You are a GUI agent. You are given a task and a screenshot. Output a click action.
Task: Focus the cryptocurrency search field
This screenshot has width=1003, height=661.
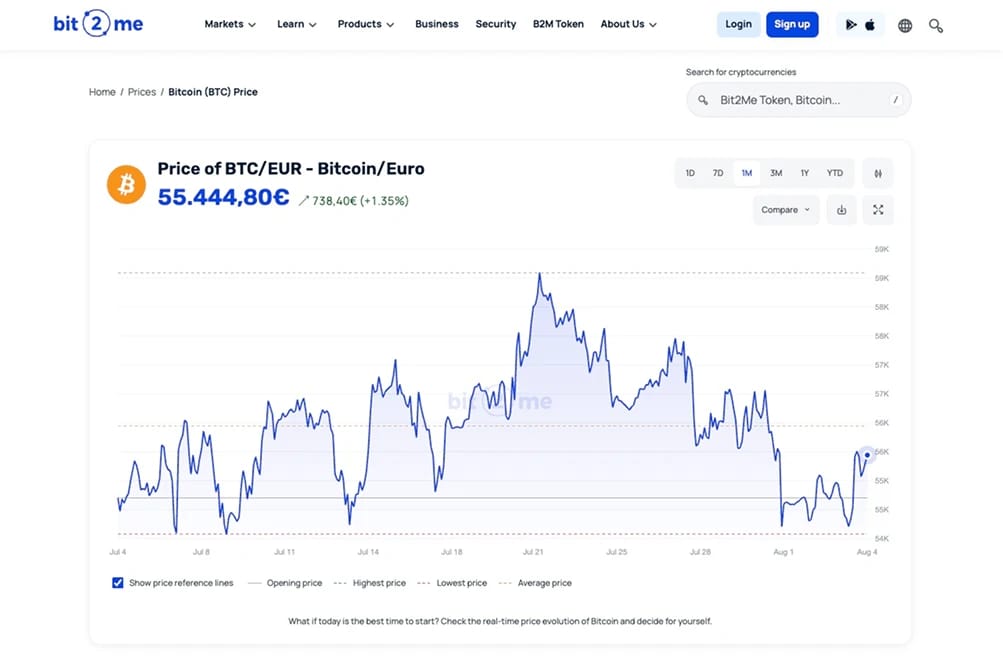[x=798, y=100]
